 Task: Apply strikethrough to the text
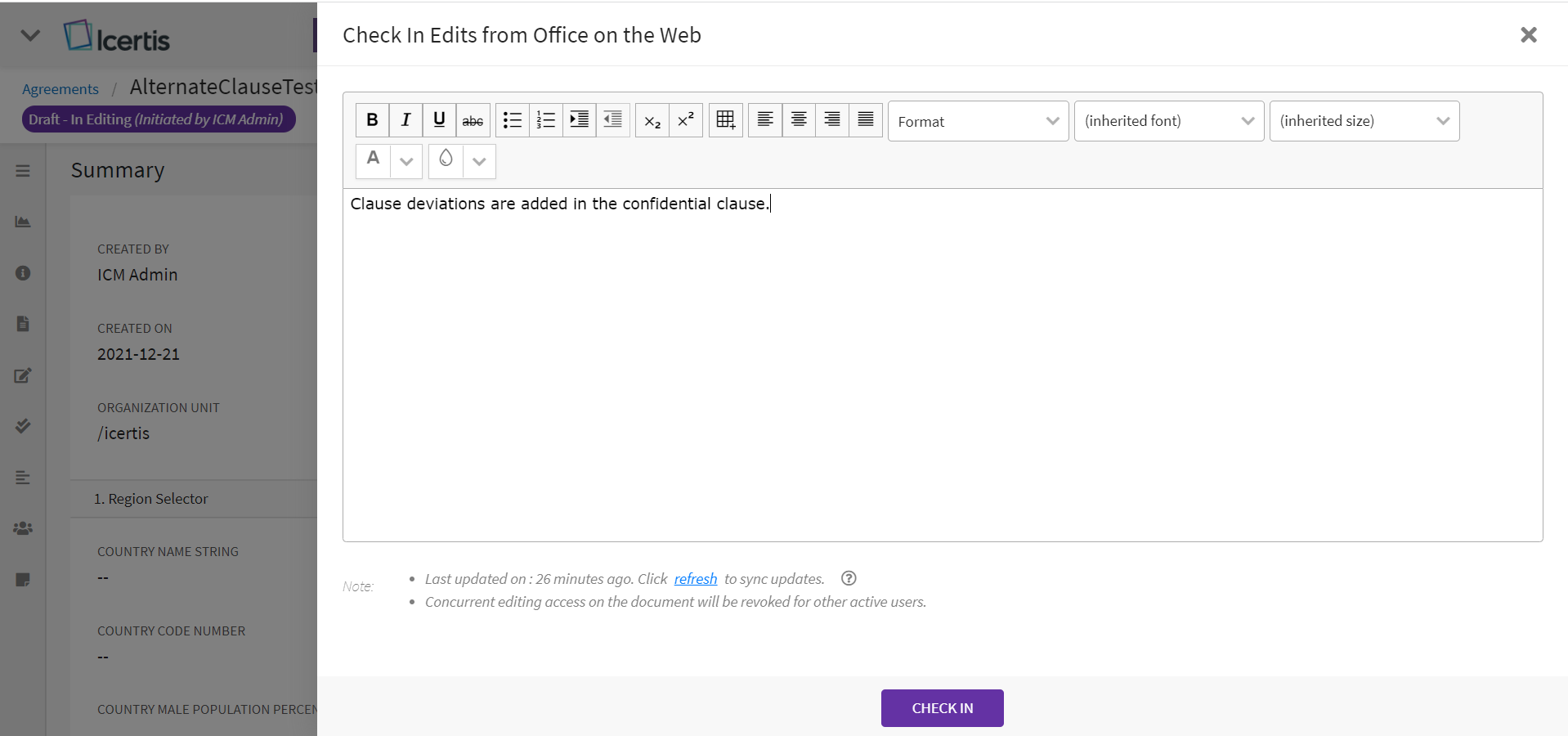473,120
